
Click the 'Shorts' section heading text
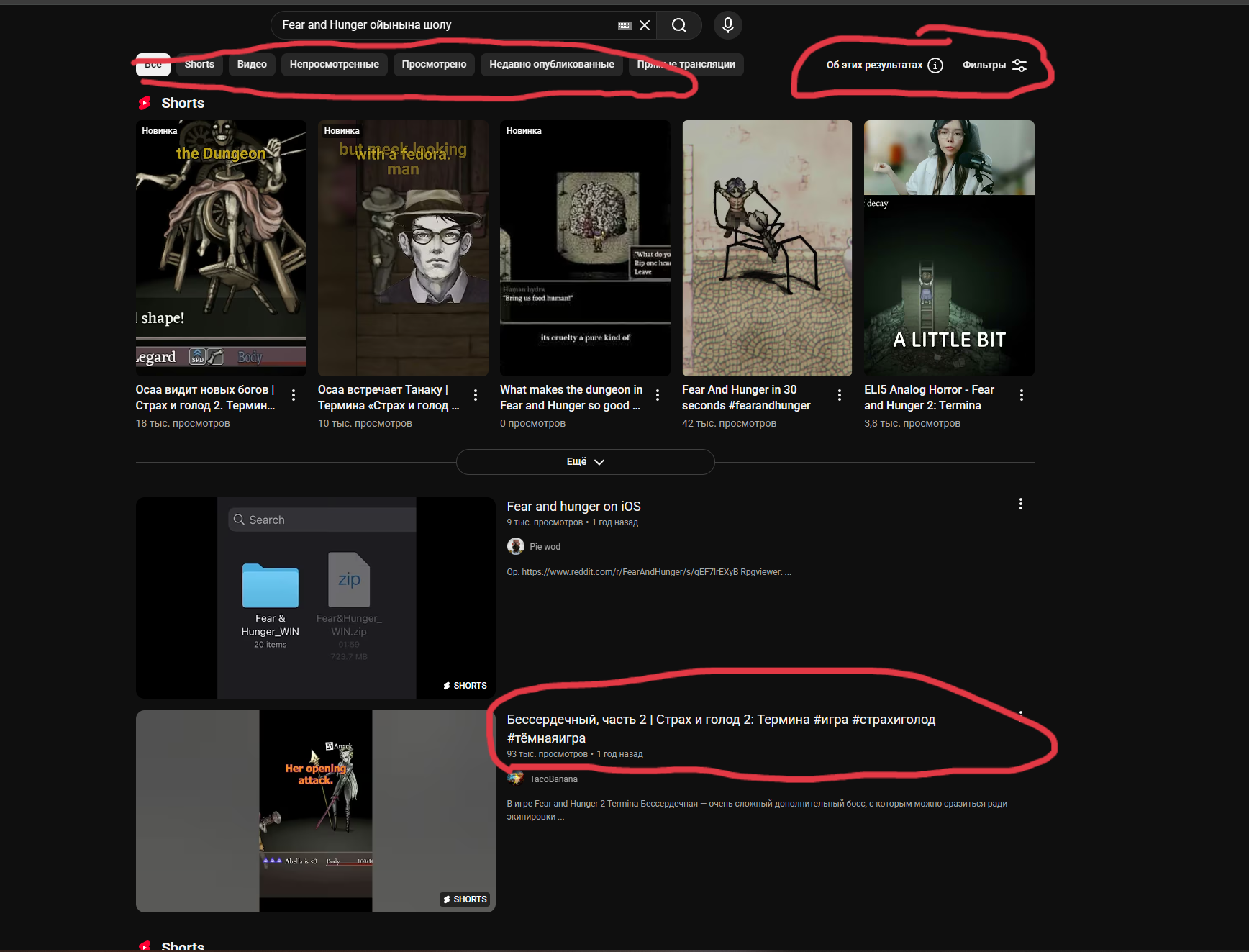[183, 103]
